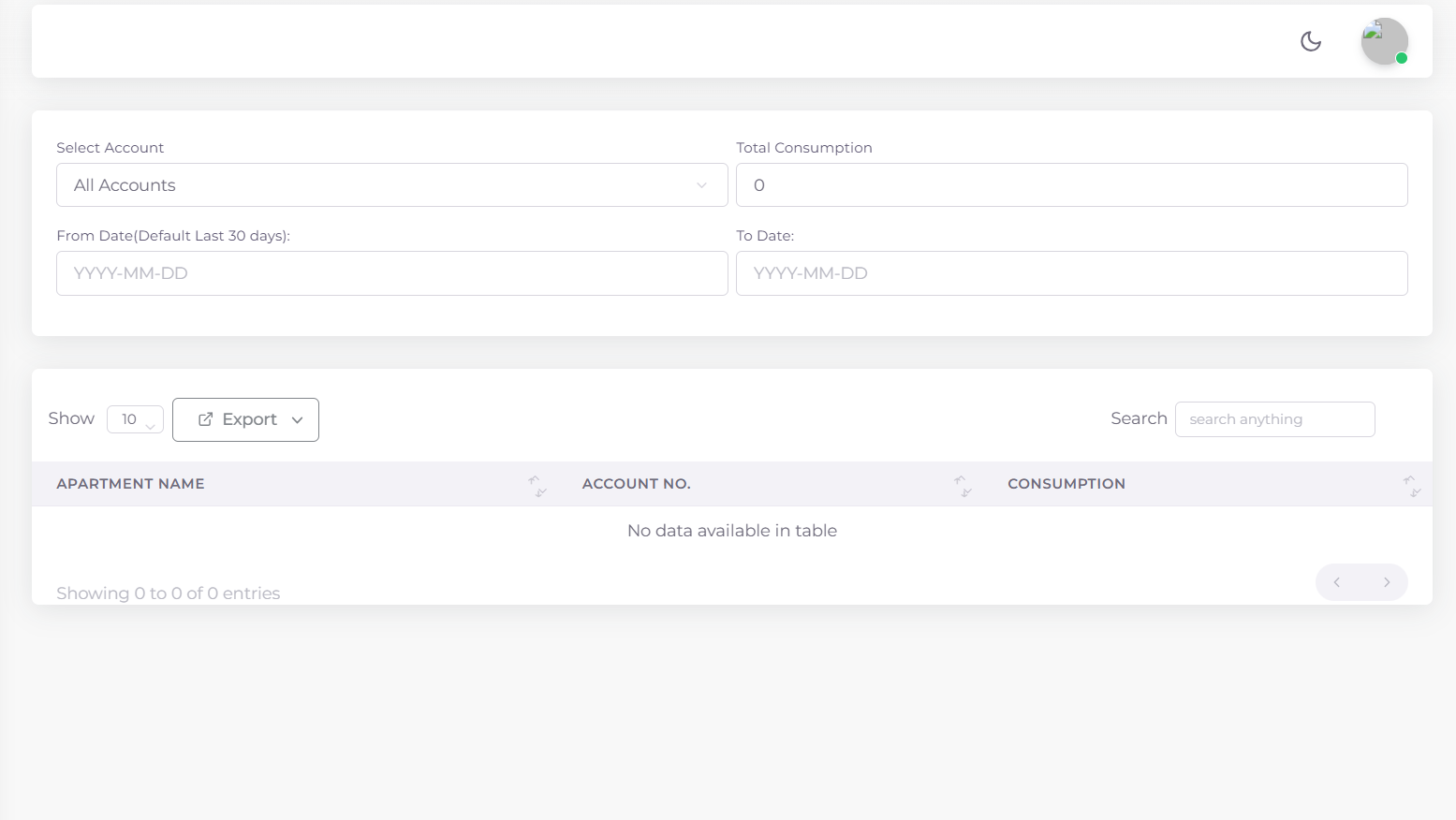Click the green online status dot

[x=1402, y=58]
